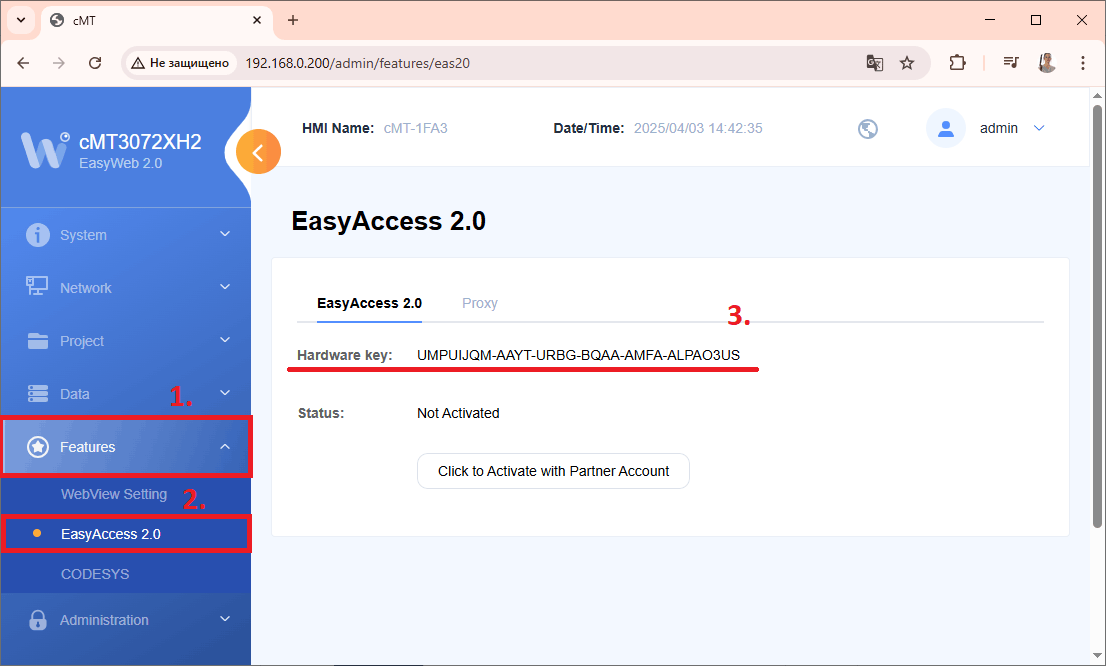Expand the Project sidebar section

coord(125,341)
